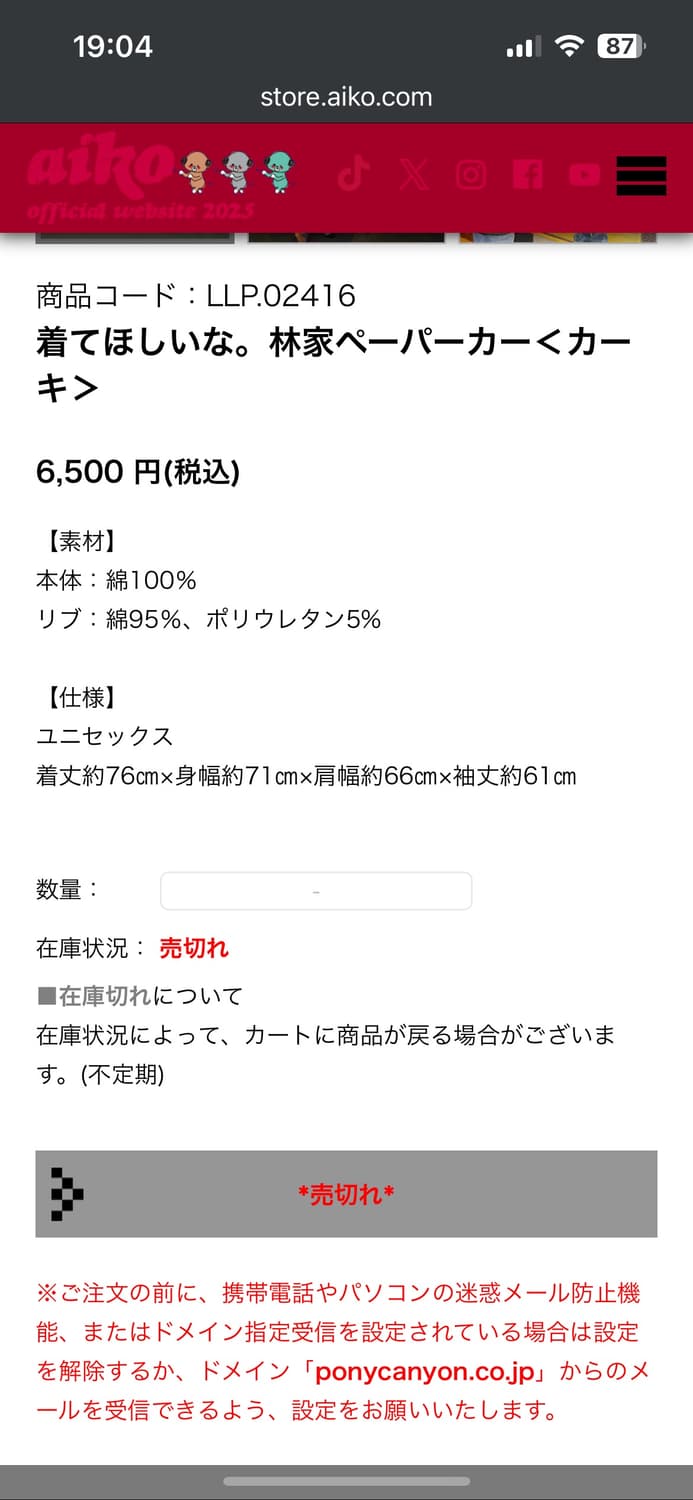Tap the gray *売切れ* sold-out button
Screen dimensions: 693x1500
[346, 1194]
